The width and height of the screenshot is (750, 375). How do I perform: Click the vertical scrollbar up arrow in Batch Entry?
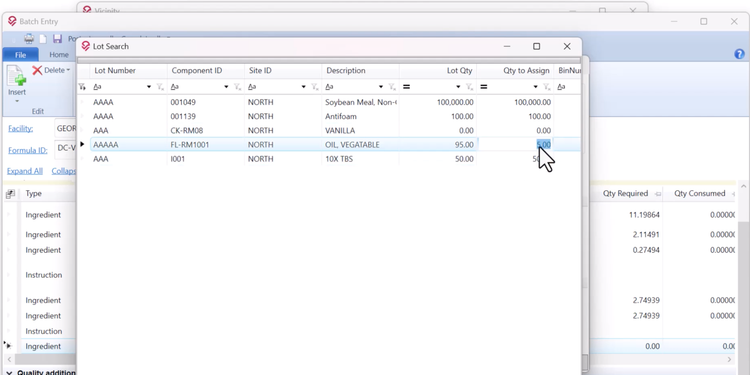pos(743,186)
